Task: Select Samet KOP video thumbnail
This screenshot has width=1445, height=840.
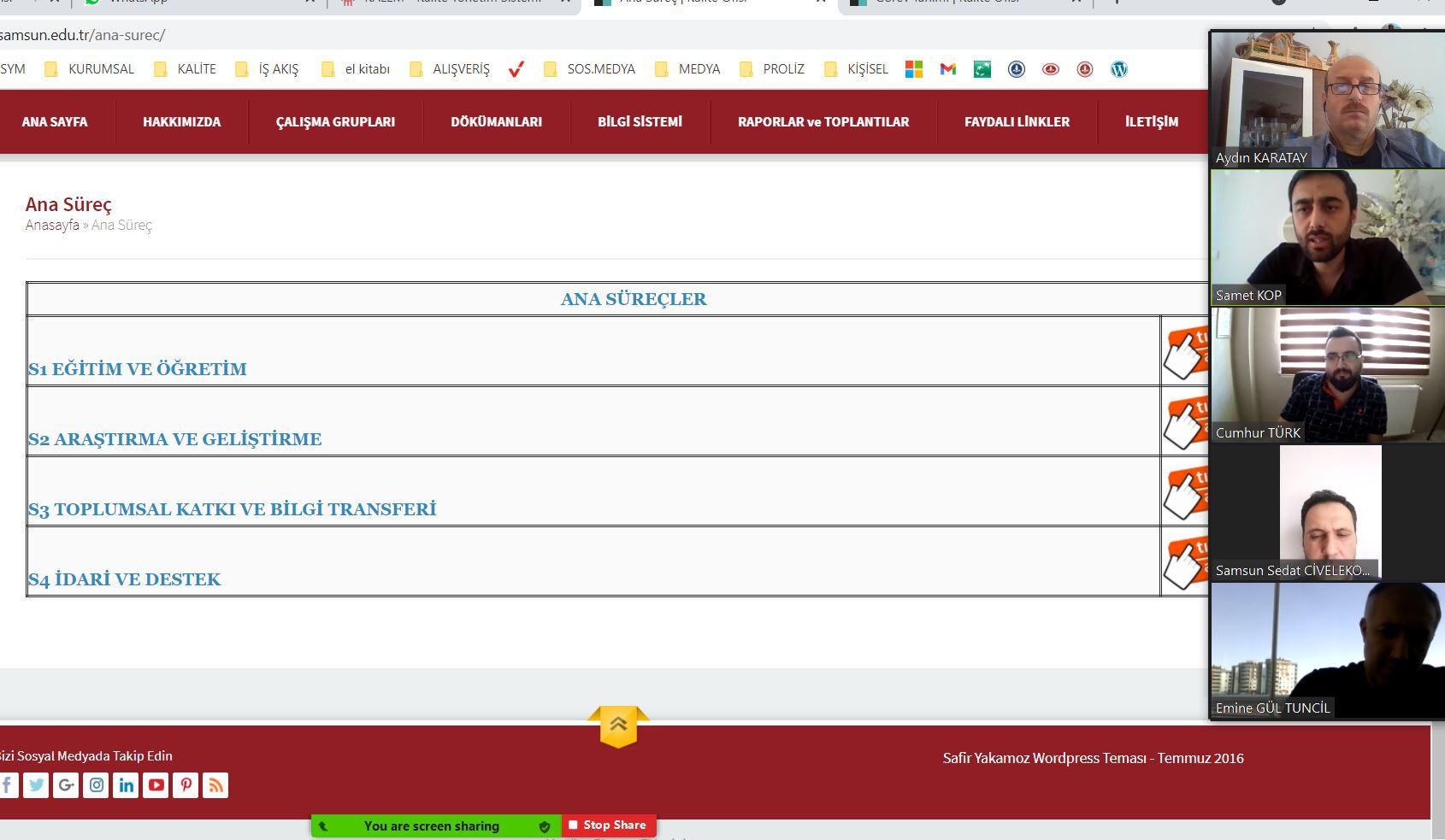Action: pyautogui.click(x=1327, y=238)
